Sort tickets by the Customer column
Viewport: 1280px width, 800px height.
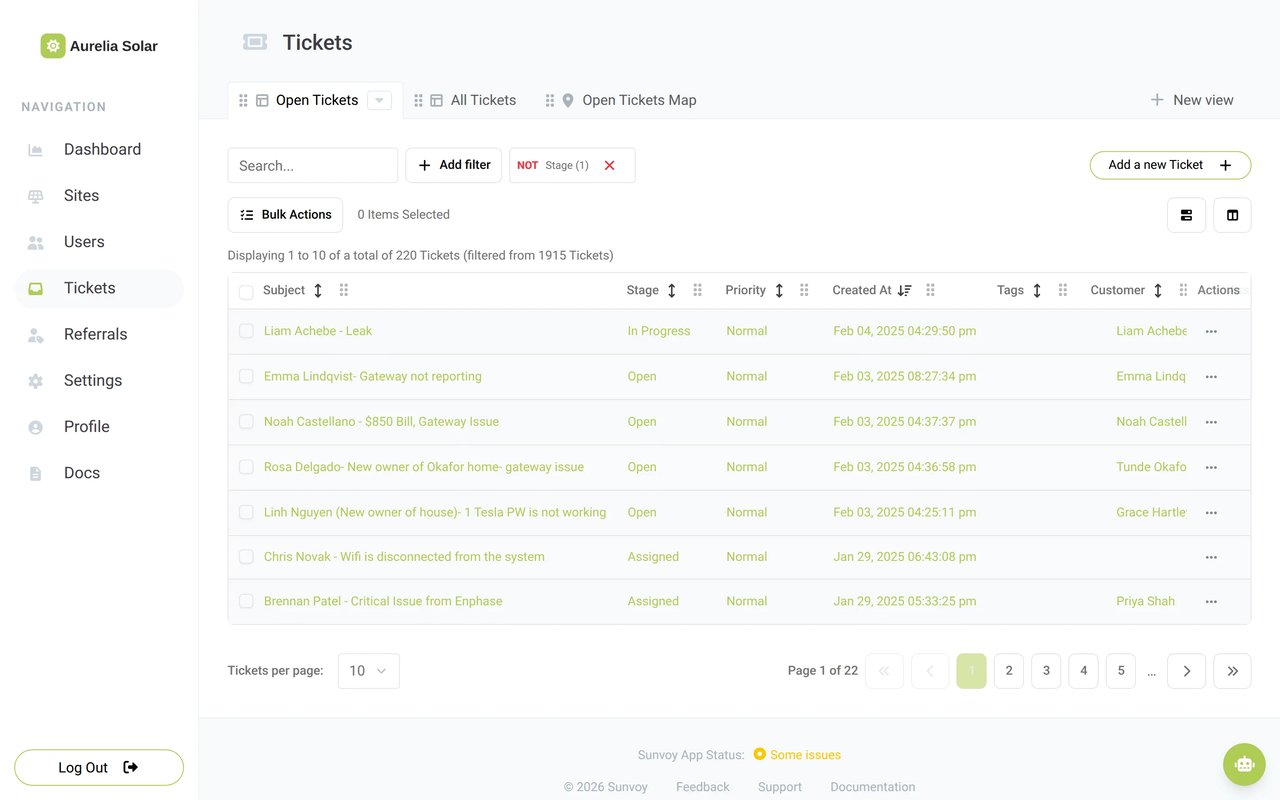tap(1158, 290)
